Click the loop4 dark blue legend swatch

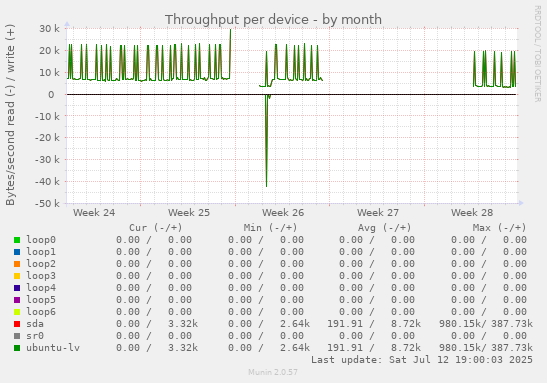click(x=17, y=288)
